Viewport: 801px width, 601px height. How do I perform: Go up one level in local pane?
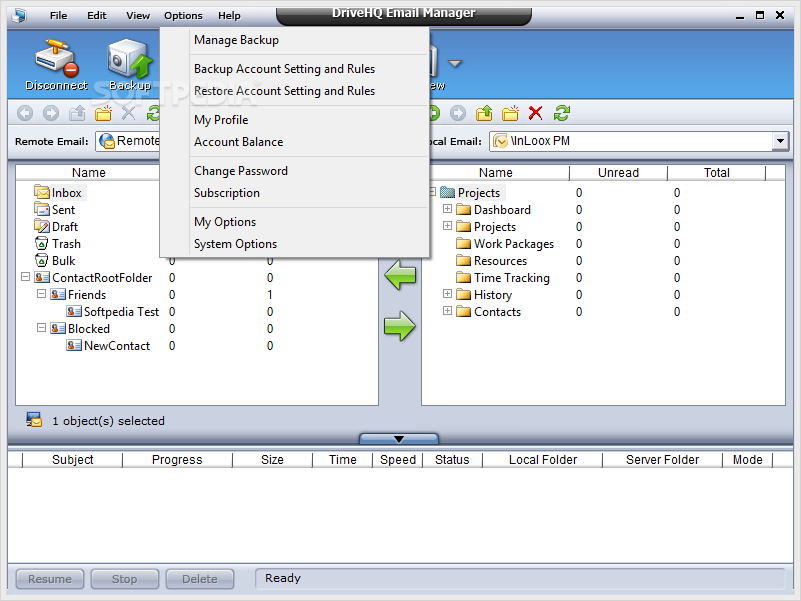484,113
